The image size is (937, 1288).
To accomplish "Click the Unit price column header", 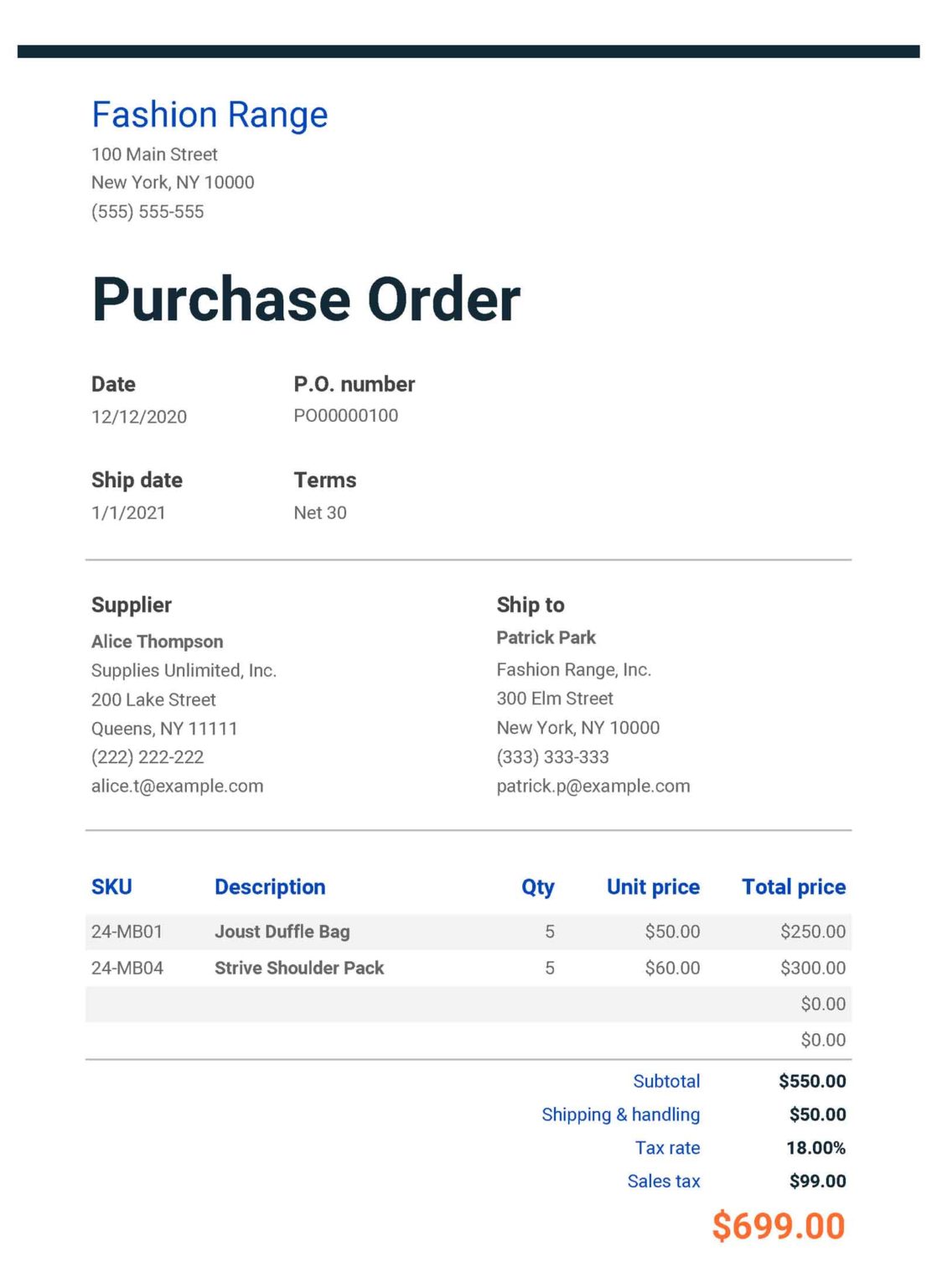I will [653, 887].
